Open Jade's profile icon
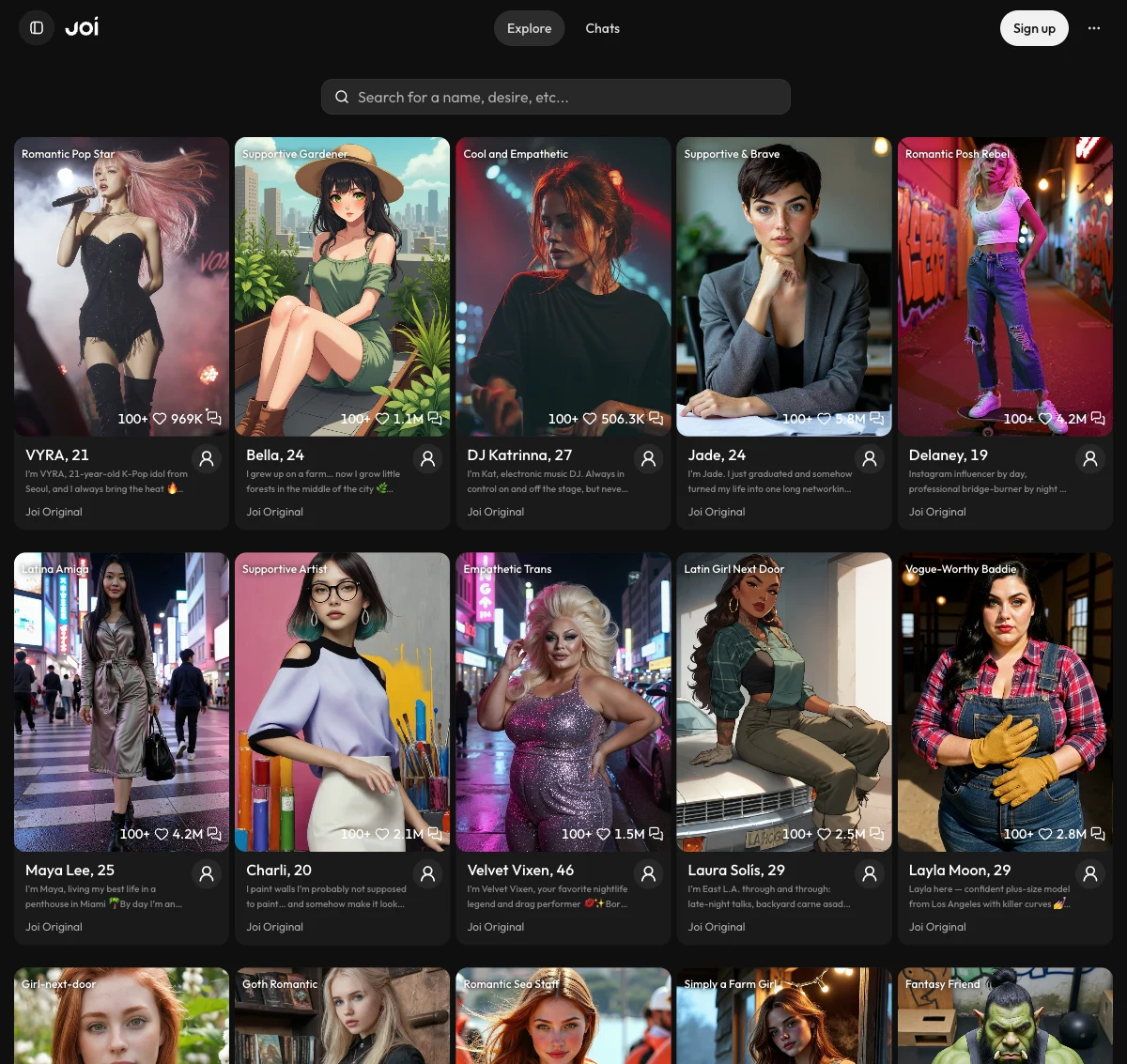Image resolution: width=1127 pixels, height=1064 pixels. tap(870, 458)
